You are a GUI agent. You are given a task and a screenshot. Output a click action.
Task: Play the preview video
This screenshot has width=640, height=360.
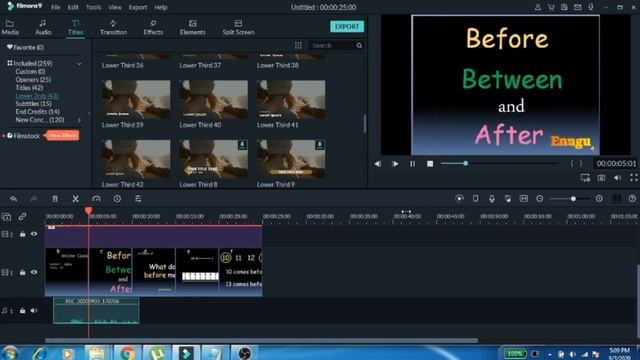point(395,164)
